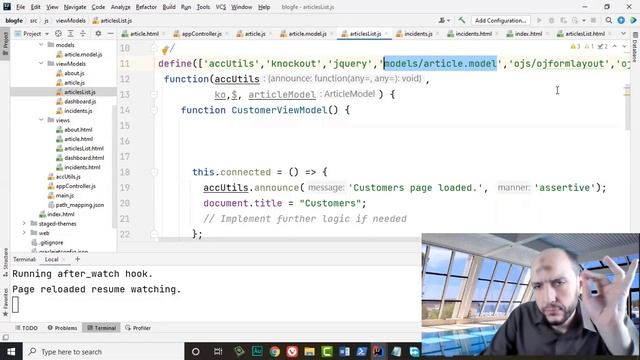The width and height of the screenshot is (640, 360).
Task: Click the run with coverage icon
Action: pos(564,20)
